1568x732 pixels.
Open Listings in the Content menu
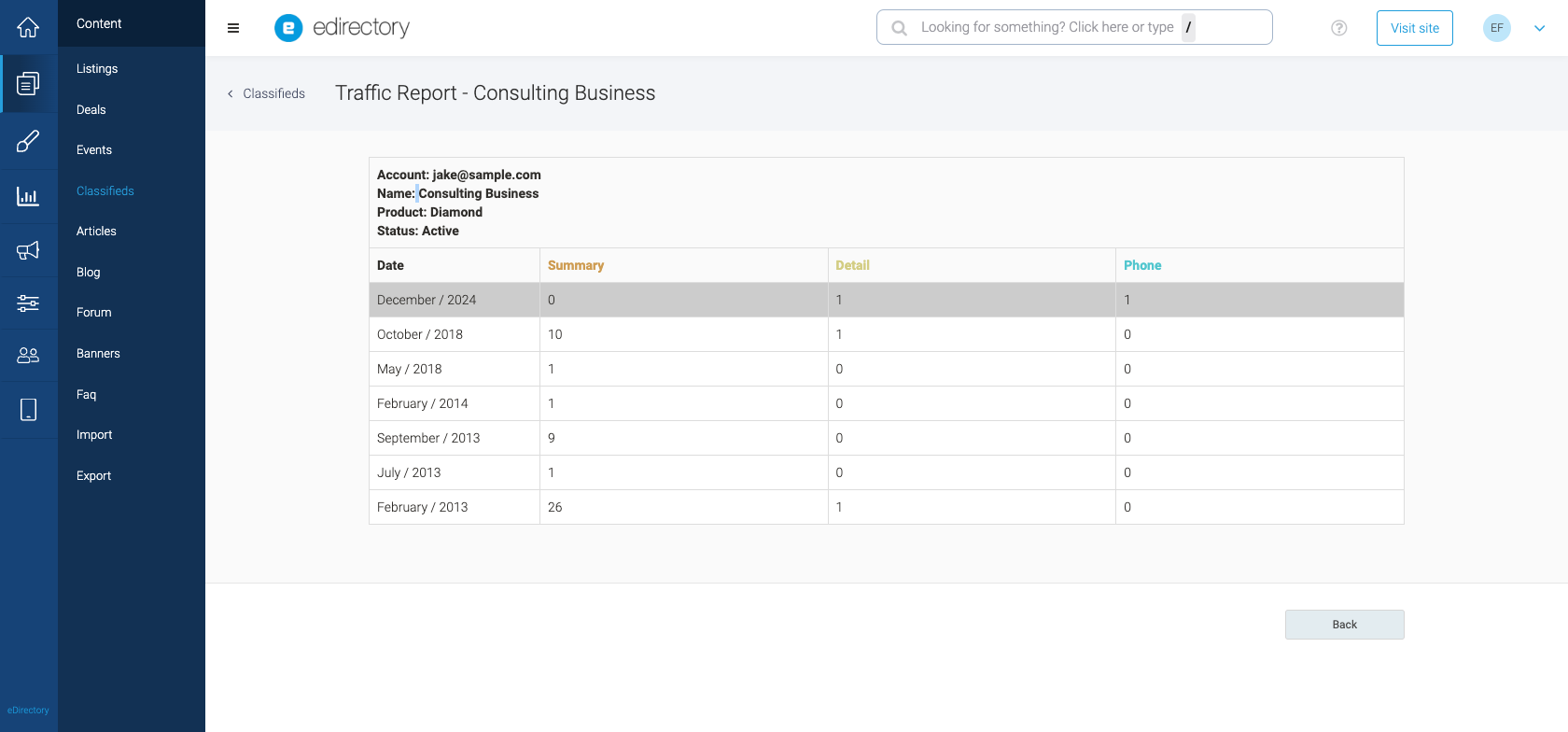pos(97,69)
